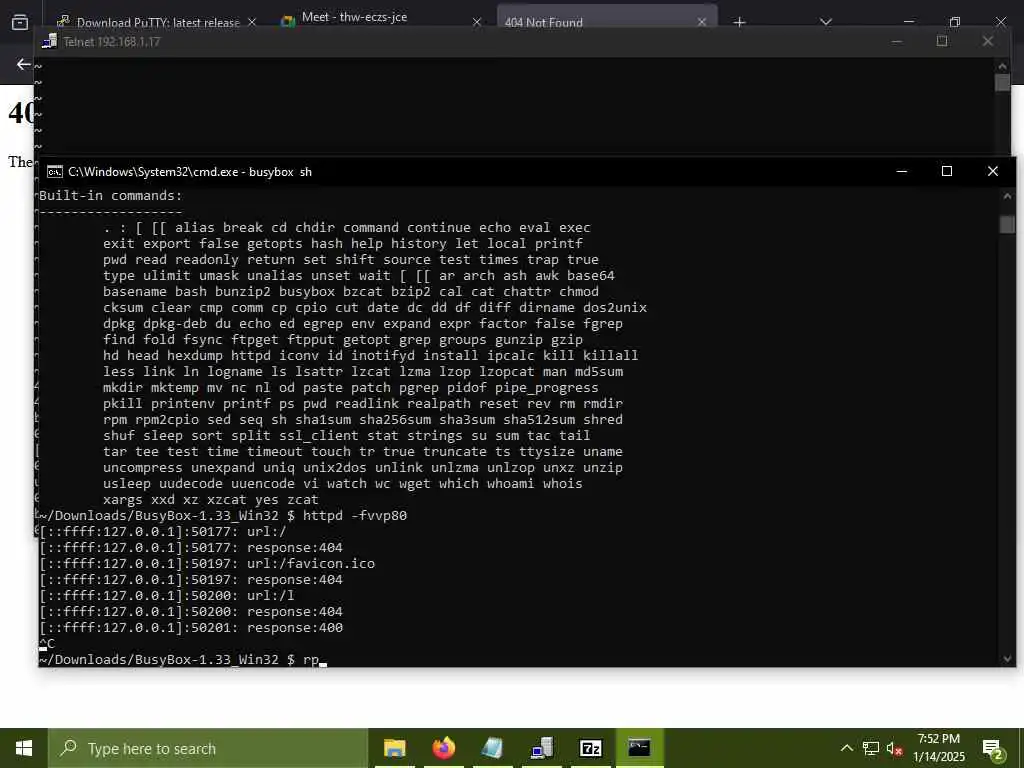The image size is (1024, 768).
Task: Open File Explorer from the taskbar
Action: 394,748
